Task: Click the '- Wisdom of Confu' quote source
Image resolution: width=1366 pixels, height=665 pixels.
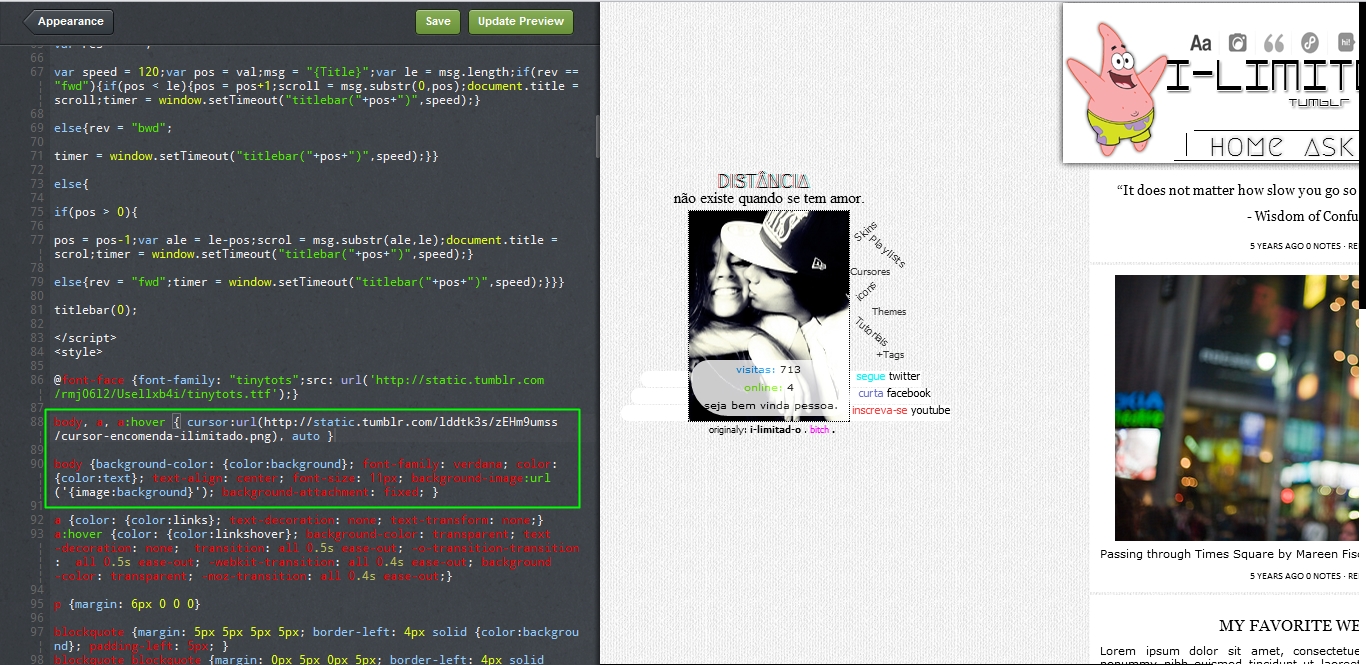Action: point(1302,216)
